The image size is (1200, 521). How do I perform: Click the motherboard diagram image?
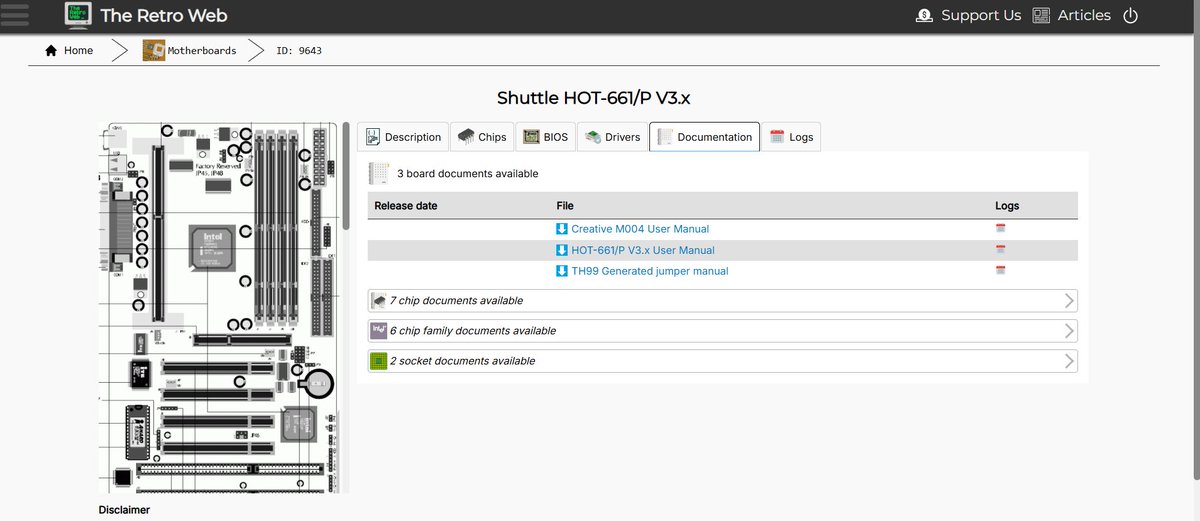click(219, 307)
